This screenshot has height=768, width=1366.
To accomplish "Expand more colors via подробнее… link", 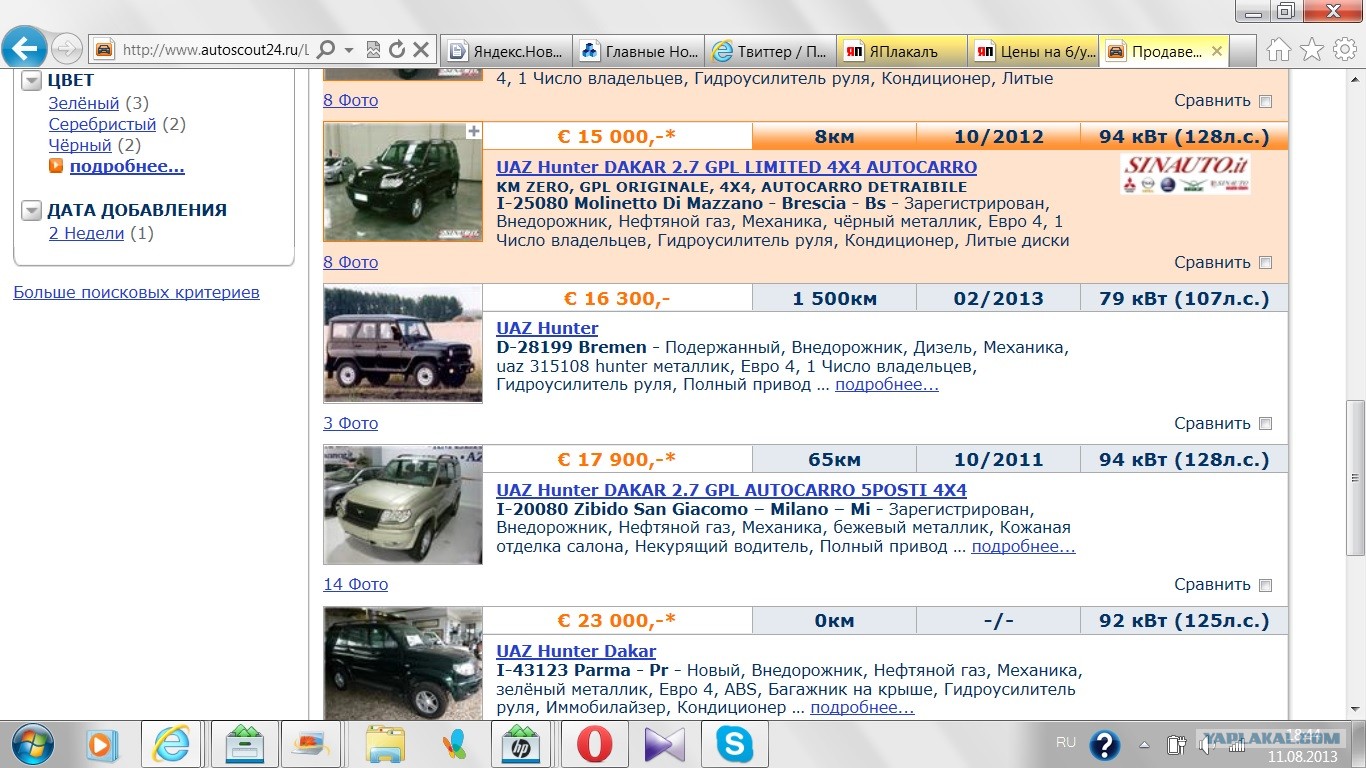I will click(127, 167).
